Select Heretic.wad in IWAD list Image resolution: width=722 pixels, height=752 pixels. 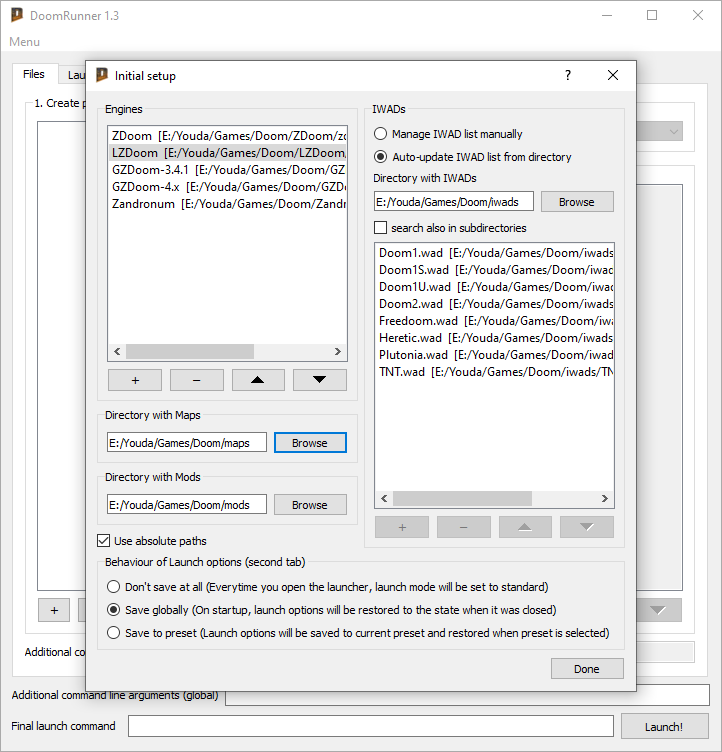tap(495, 338)
